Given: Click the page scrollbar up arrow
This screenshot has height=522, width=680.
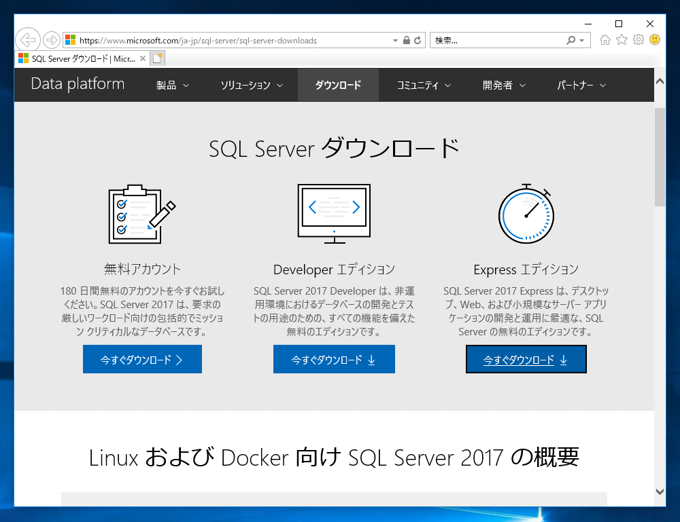Looking at the screenshot, I should 660,81.
